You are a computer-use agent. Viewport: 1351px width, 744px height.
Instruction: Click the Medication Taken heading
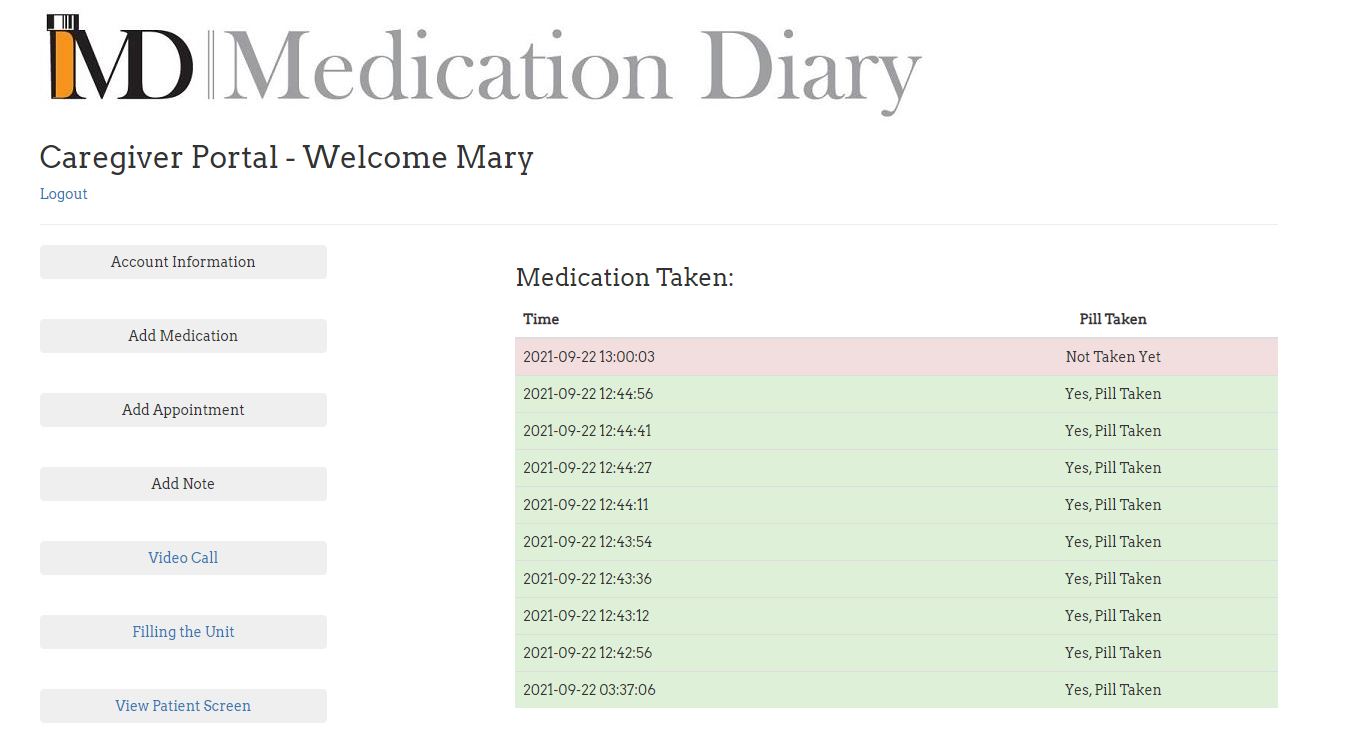tap(625, 277)
